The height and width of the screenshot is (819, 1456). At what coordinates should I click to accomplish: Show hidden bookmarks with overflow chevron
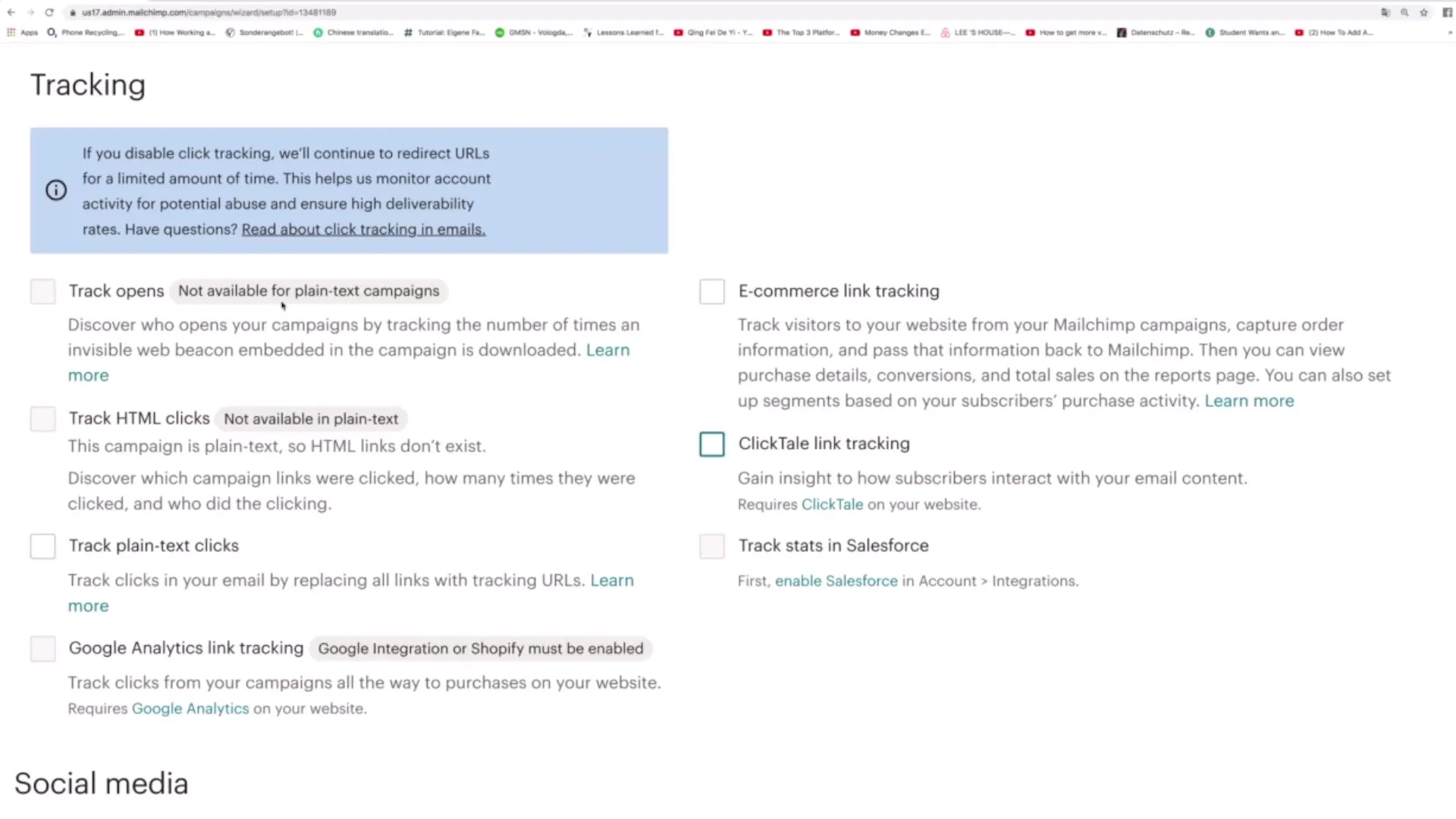click(x=1450, y=33)
